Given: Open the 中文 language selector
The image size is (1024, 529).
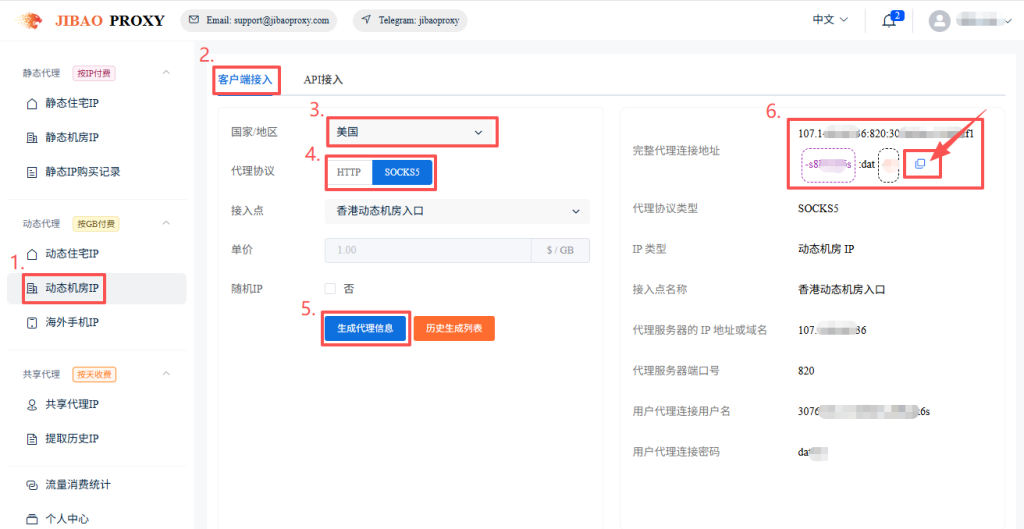Looking at the screenshot, I should click(x=829, y=20).
